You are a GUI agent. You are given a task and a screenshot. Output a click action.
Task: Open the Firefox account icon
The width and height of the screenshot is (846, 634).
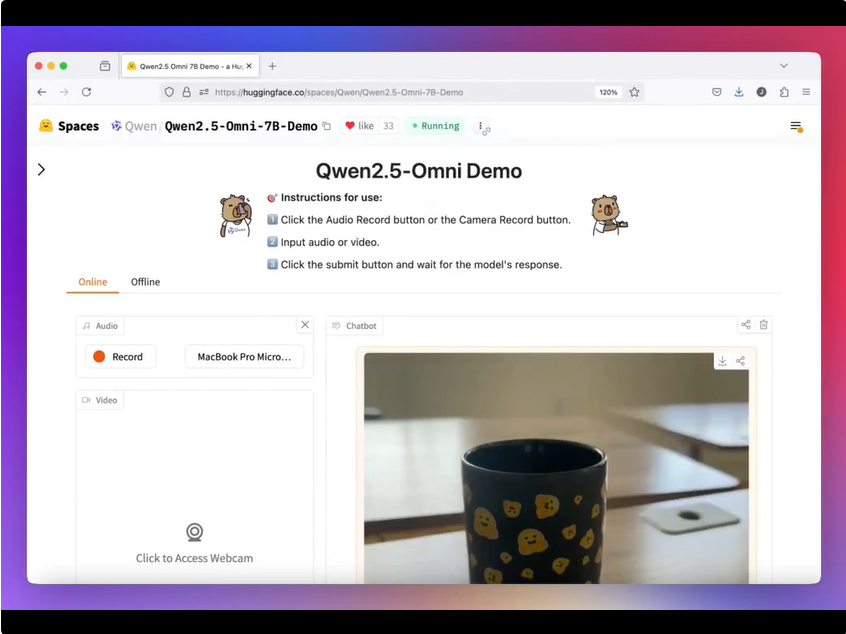[761, 92]
